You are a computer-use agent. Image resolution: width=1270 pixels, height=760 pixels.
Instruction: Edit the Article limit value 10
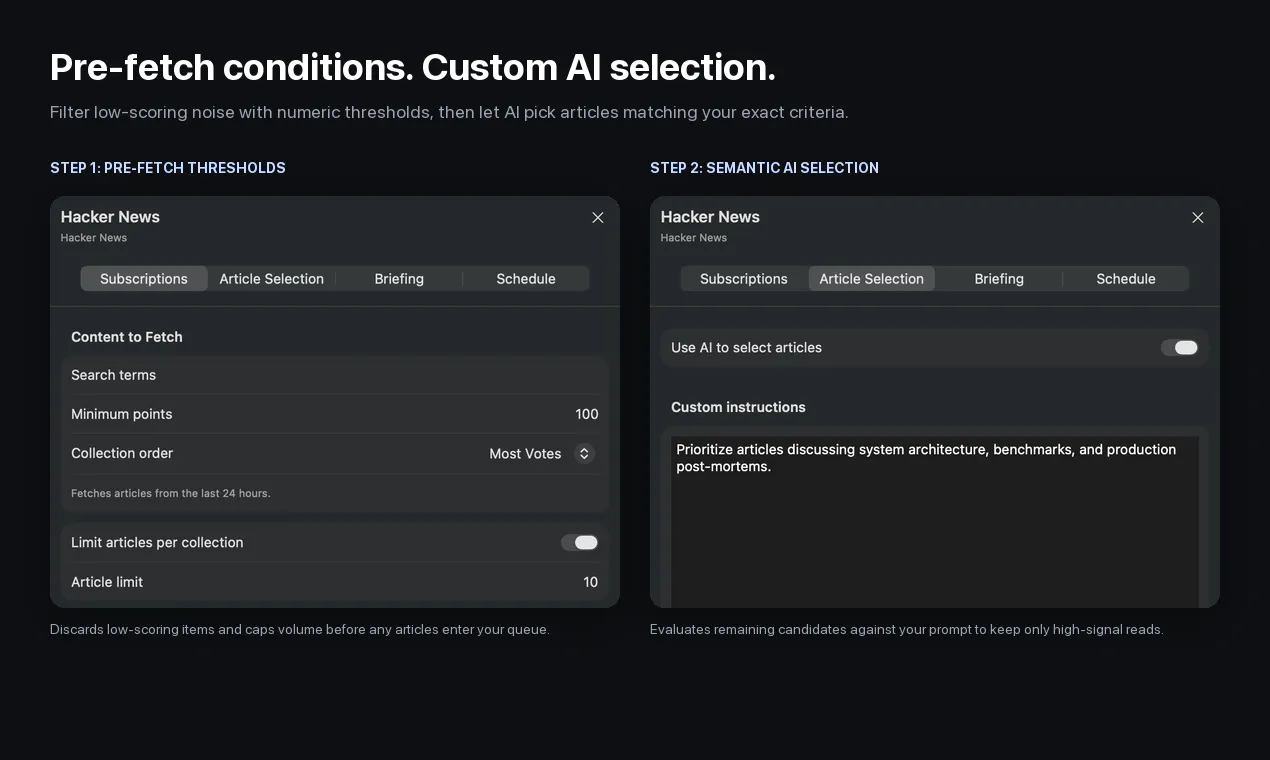pos(591,582)
